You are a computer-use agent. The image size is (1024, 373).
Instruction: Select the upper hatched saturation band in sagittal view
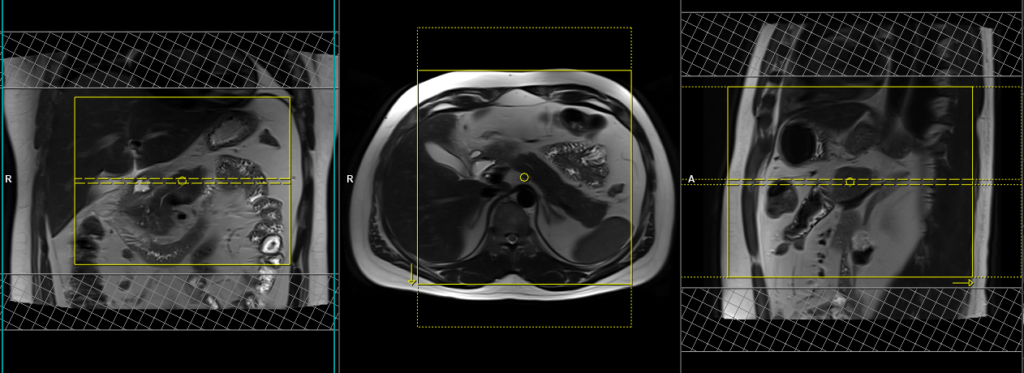852,44
